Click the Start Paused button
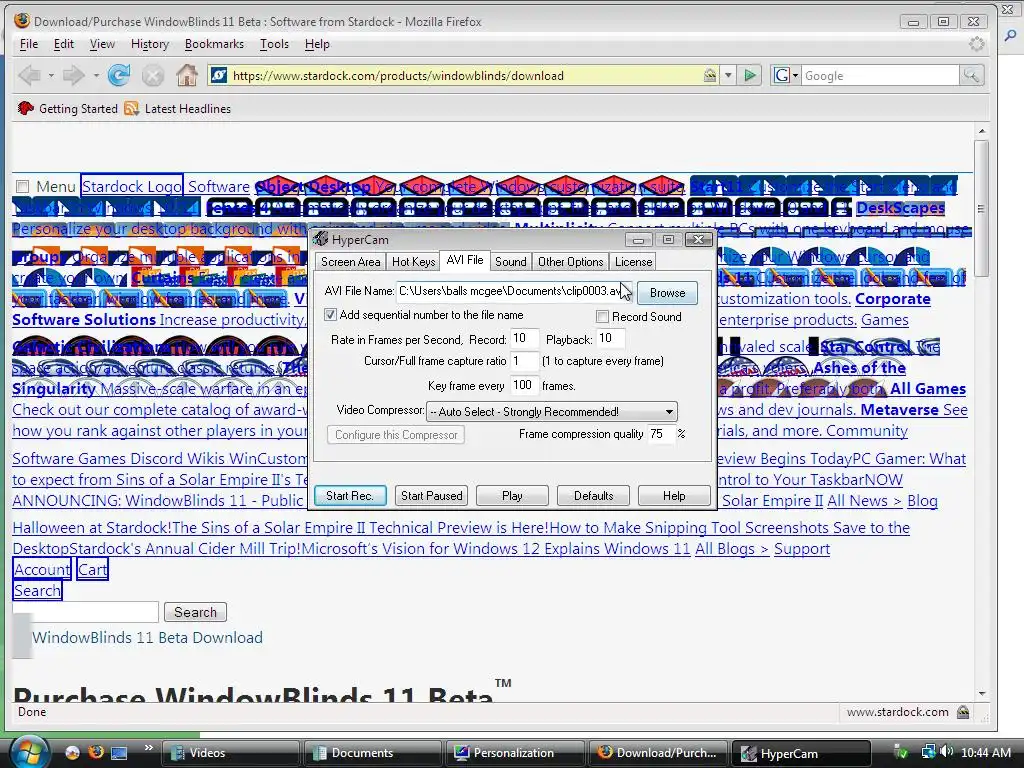Viewport: 1024px width, 768px height. click(x=432, y=496)
